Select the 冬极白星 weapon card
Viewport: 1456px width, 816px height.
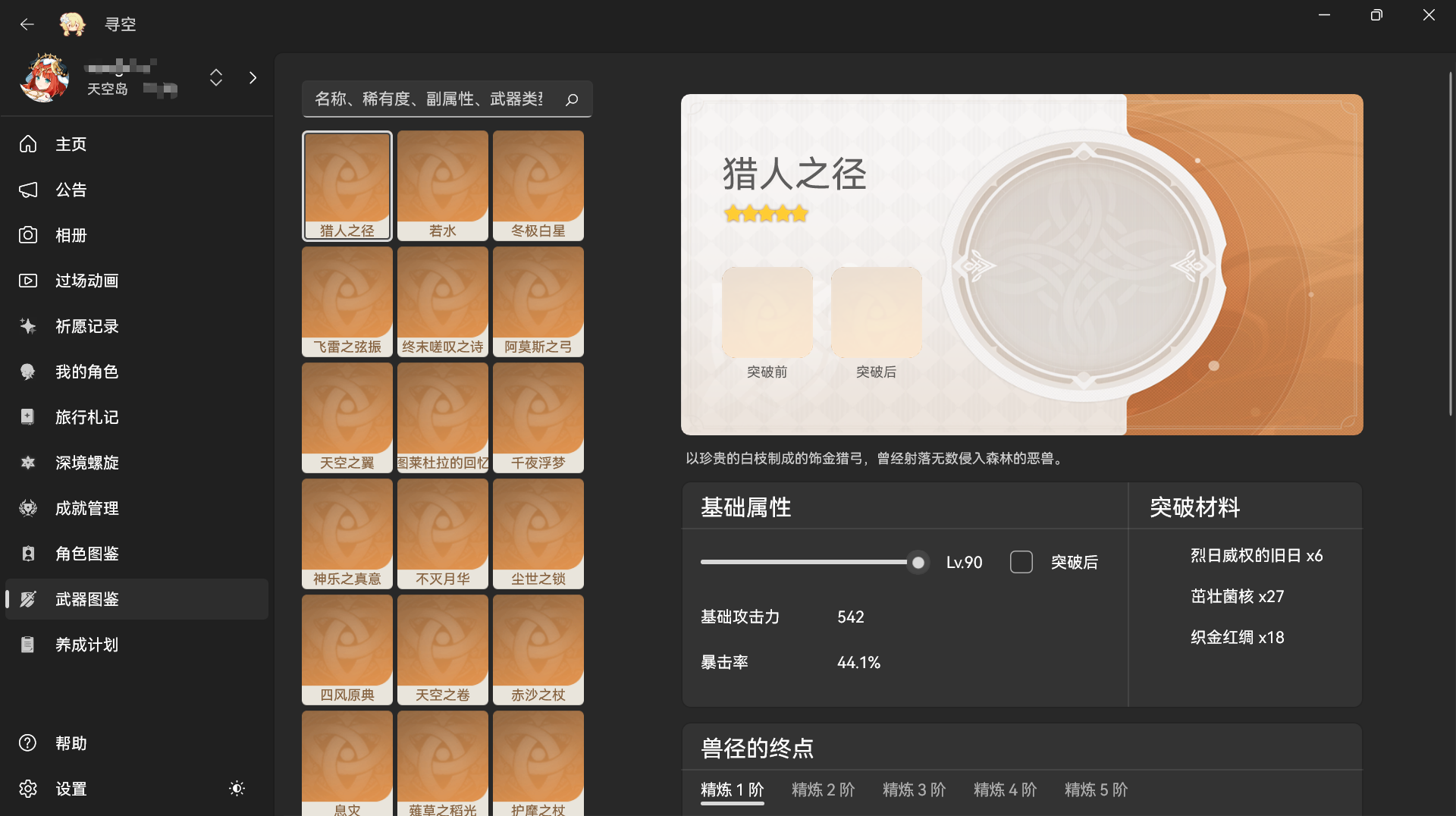point(538,186)
